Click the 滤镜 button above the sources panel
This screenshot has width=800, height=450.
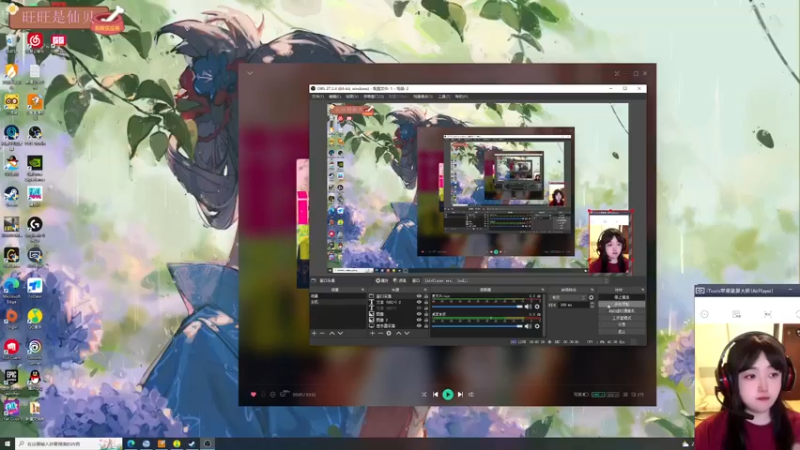401,280
